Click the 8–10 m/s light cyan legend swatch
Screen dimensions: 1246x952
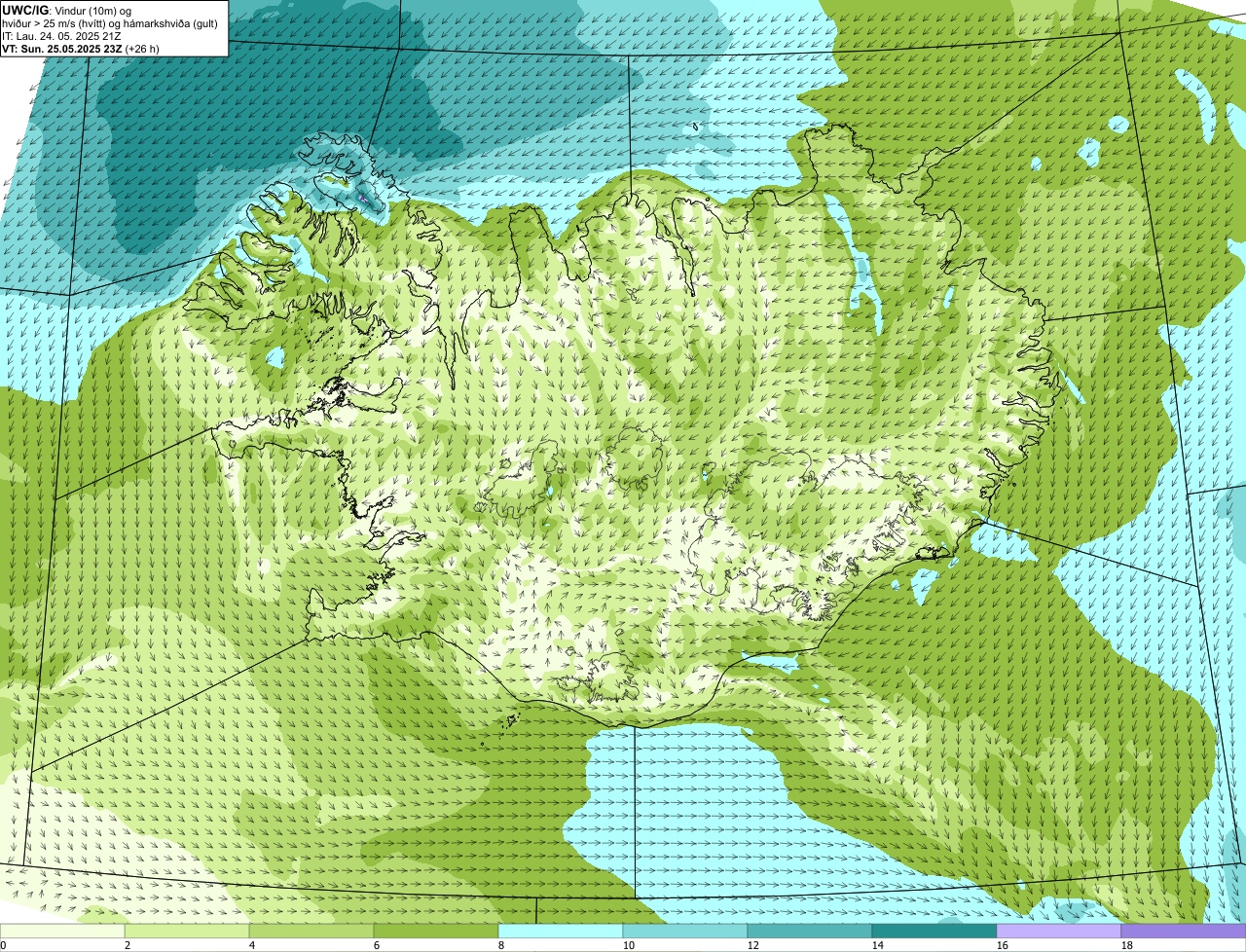point(561,931)
